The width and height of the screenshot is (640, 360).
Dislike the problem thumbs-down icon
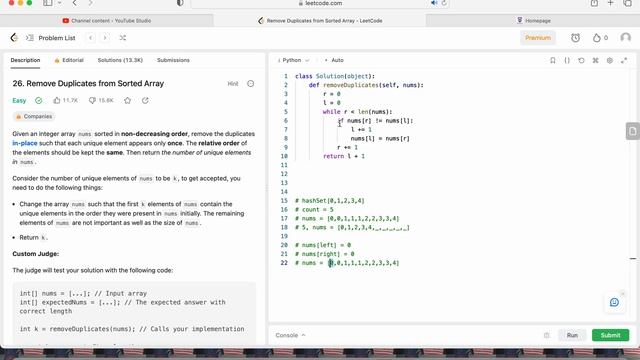coord(92,100)
